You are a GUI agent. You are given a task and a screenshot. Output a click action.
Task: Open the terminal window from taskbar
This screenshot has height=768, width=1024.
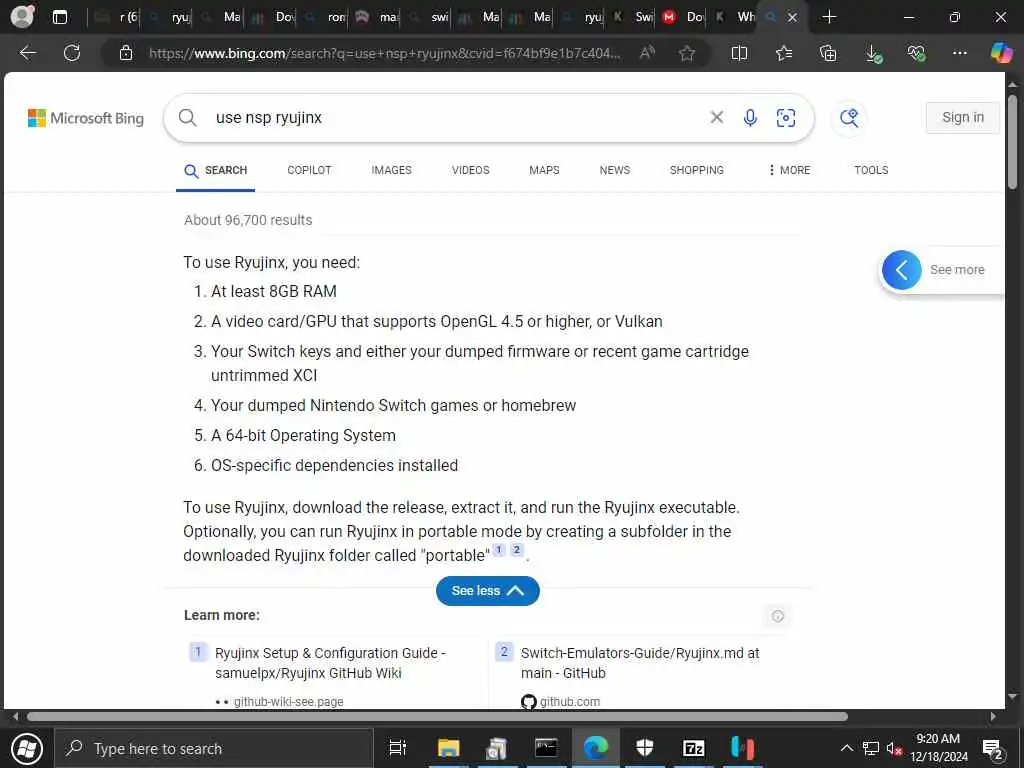click(x=545, y=748)
